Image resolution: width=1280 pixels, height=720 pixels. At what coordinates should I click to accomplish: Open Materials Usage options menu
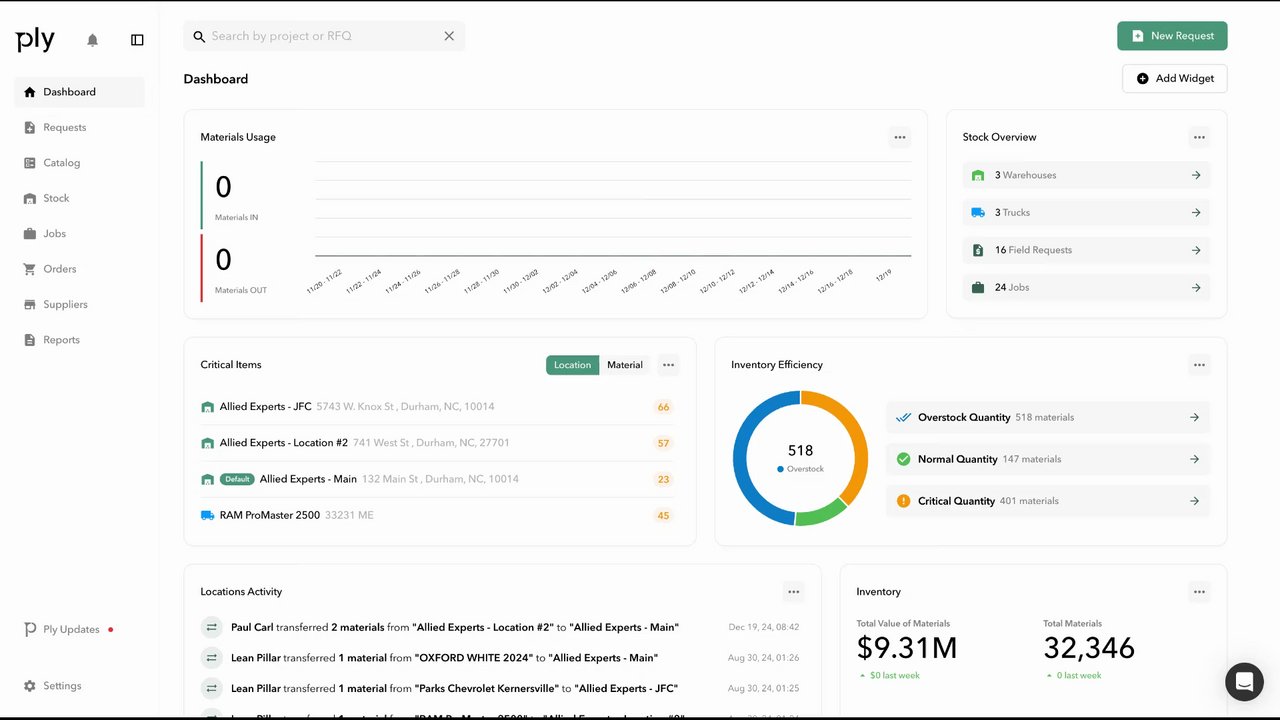point(900,137)
